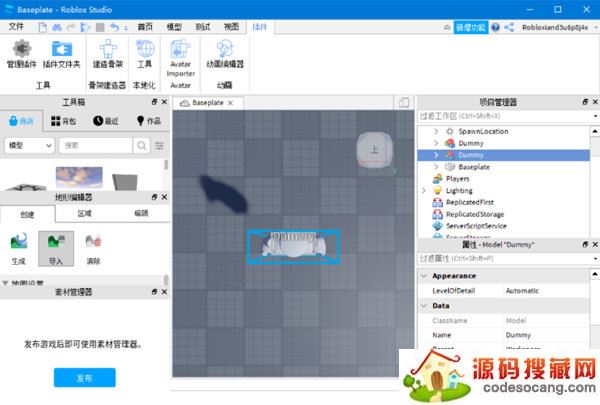Click the view orientation cube labeled 上
Viewport: 600px width, 405px height.
375,149
